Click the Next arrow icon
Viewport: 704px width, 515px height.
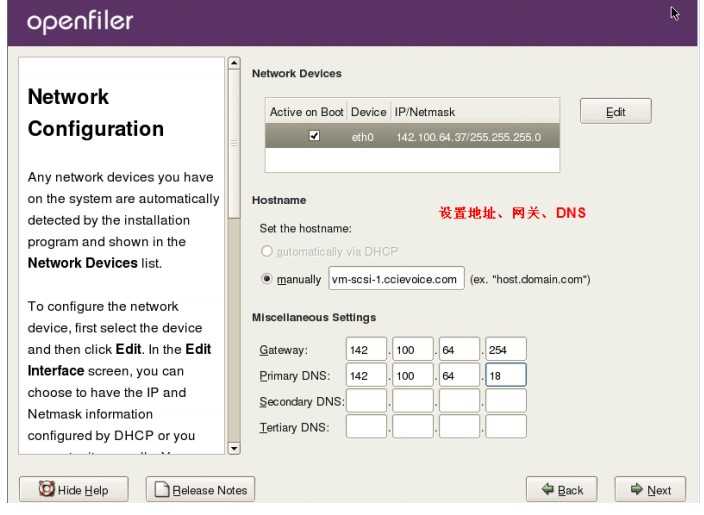[637, 489]
